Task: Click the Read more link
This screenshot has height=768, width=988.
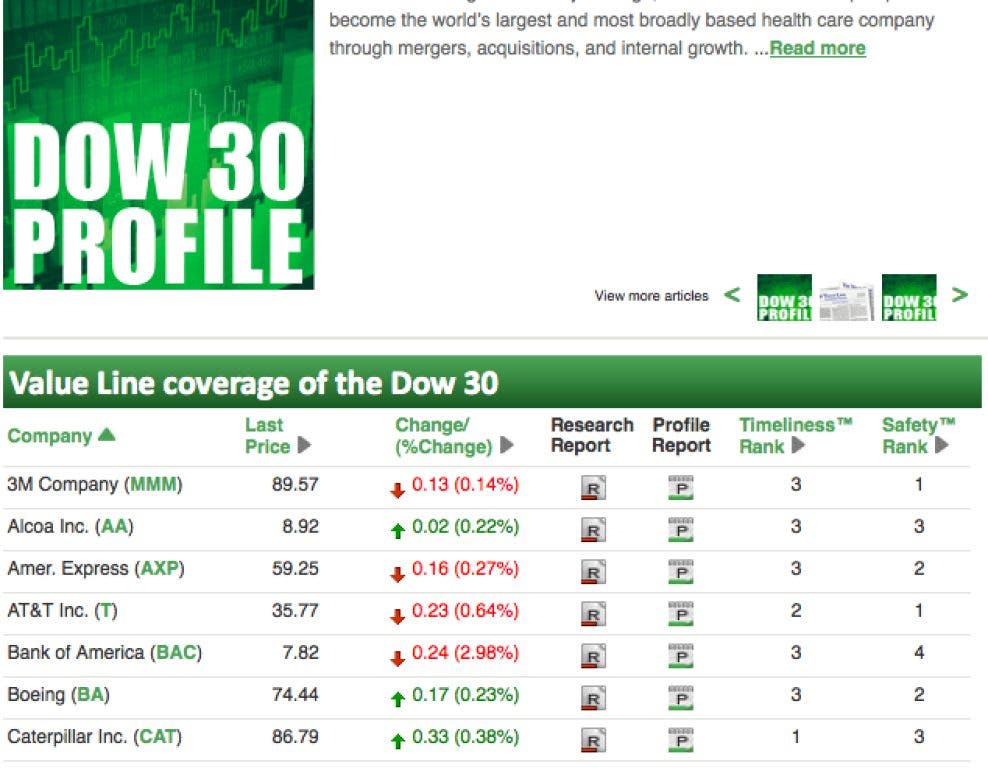Action: 817,48
